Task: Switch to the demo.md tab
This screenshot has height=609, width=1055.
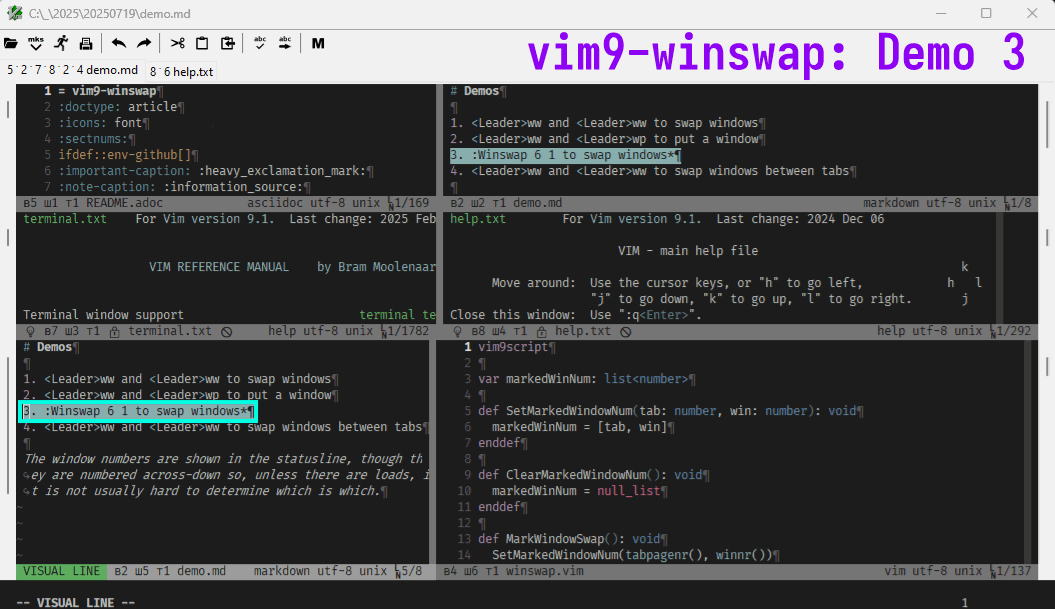Action: tap(73, 70)
